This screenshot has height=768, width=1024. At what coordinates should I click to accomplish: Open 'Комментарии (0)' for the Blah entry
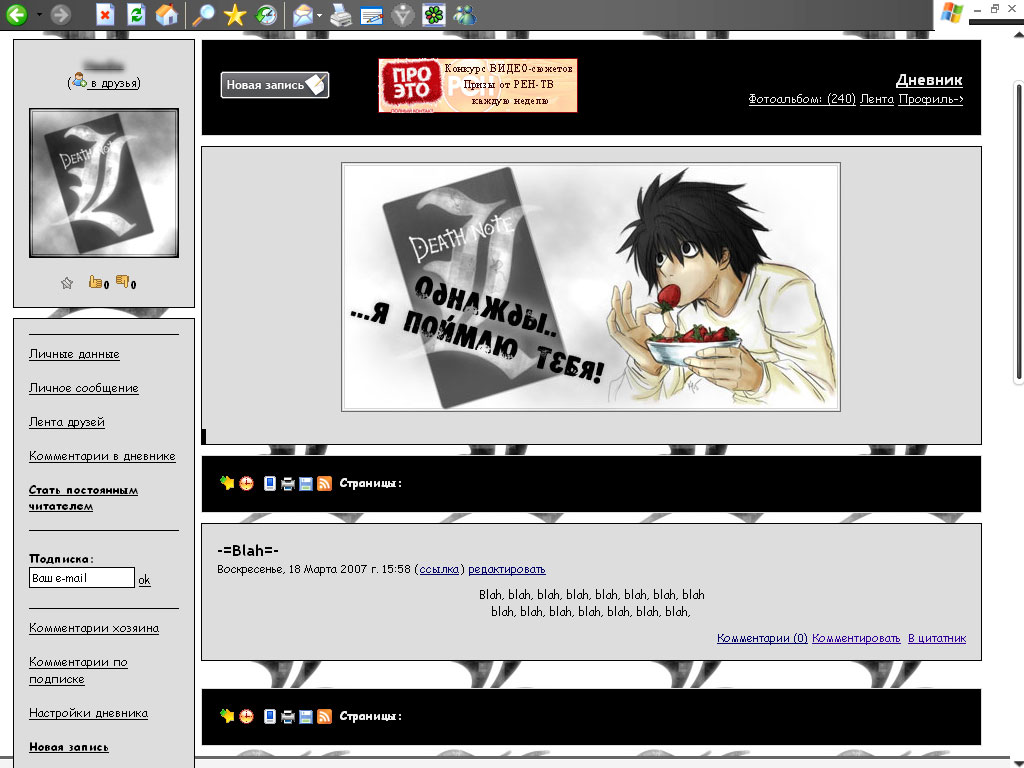coord(762,638)
